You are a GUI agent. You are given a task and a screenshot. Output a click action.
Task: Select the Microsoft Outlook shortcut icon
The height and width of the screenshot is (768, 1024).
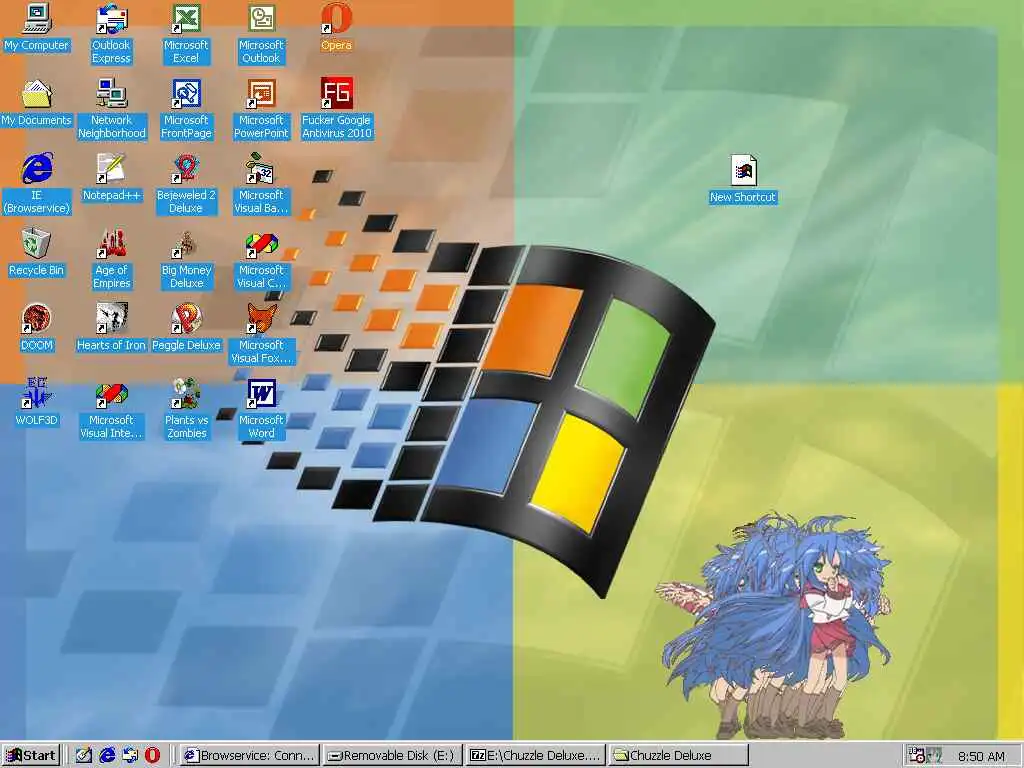[x=261, y=18]
